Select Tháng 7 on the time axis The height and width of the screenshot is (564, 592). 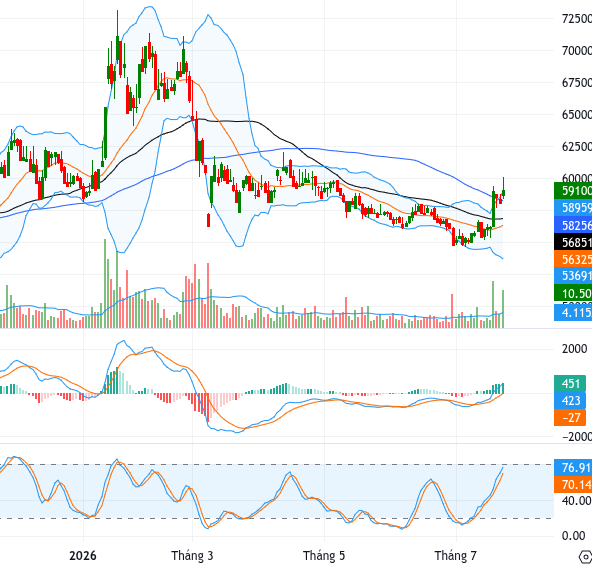[x=456, y=556]
